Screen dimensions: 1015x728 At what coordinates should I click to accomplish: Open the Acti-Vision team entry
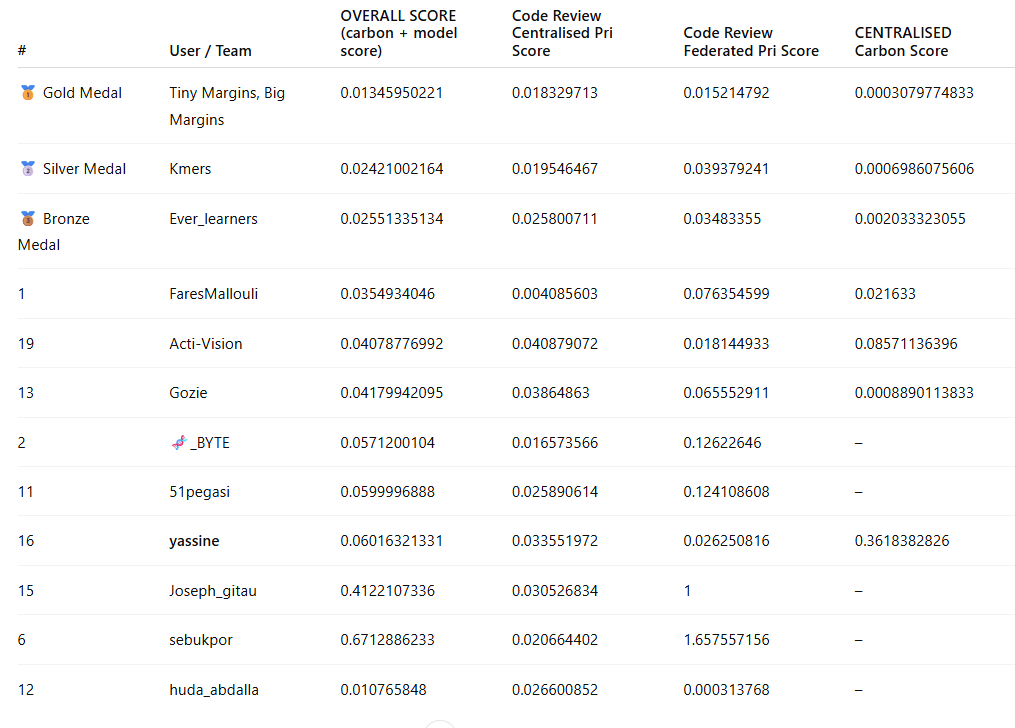(205, 344)
